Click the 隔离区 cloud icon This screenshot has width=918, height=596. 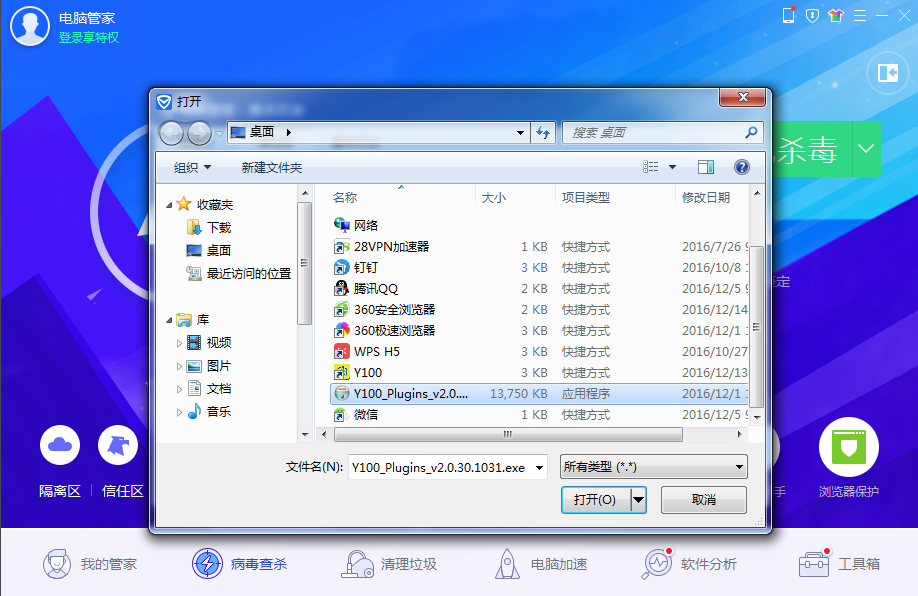click(60, 445)
